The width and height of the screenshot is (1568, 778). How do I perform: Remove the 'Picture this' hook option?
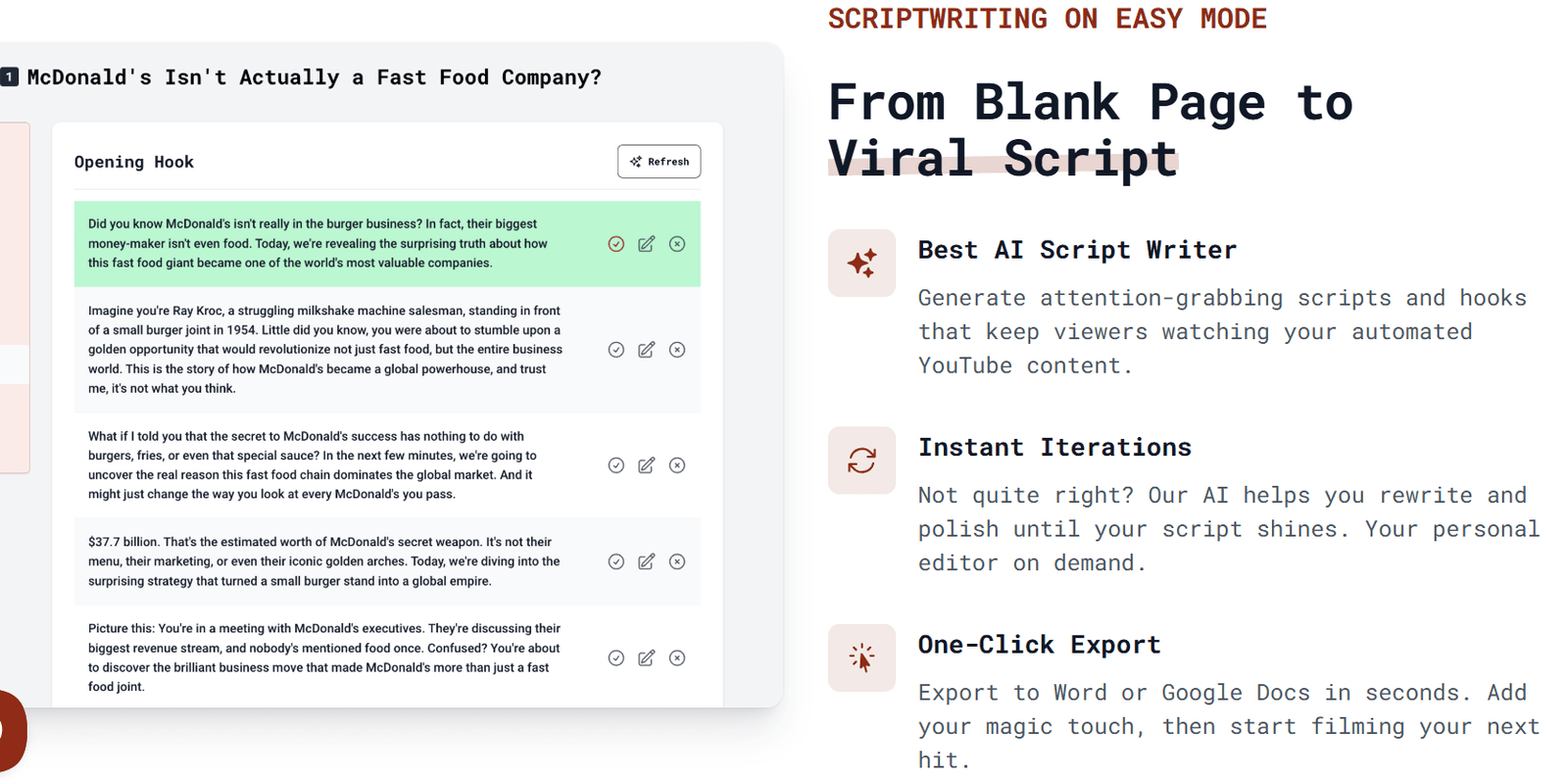point(677,657)
